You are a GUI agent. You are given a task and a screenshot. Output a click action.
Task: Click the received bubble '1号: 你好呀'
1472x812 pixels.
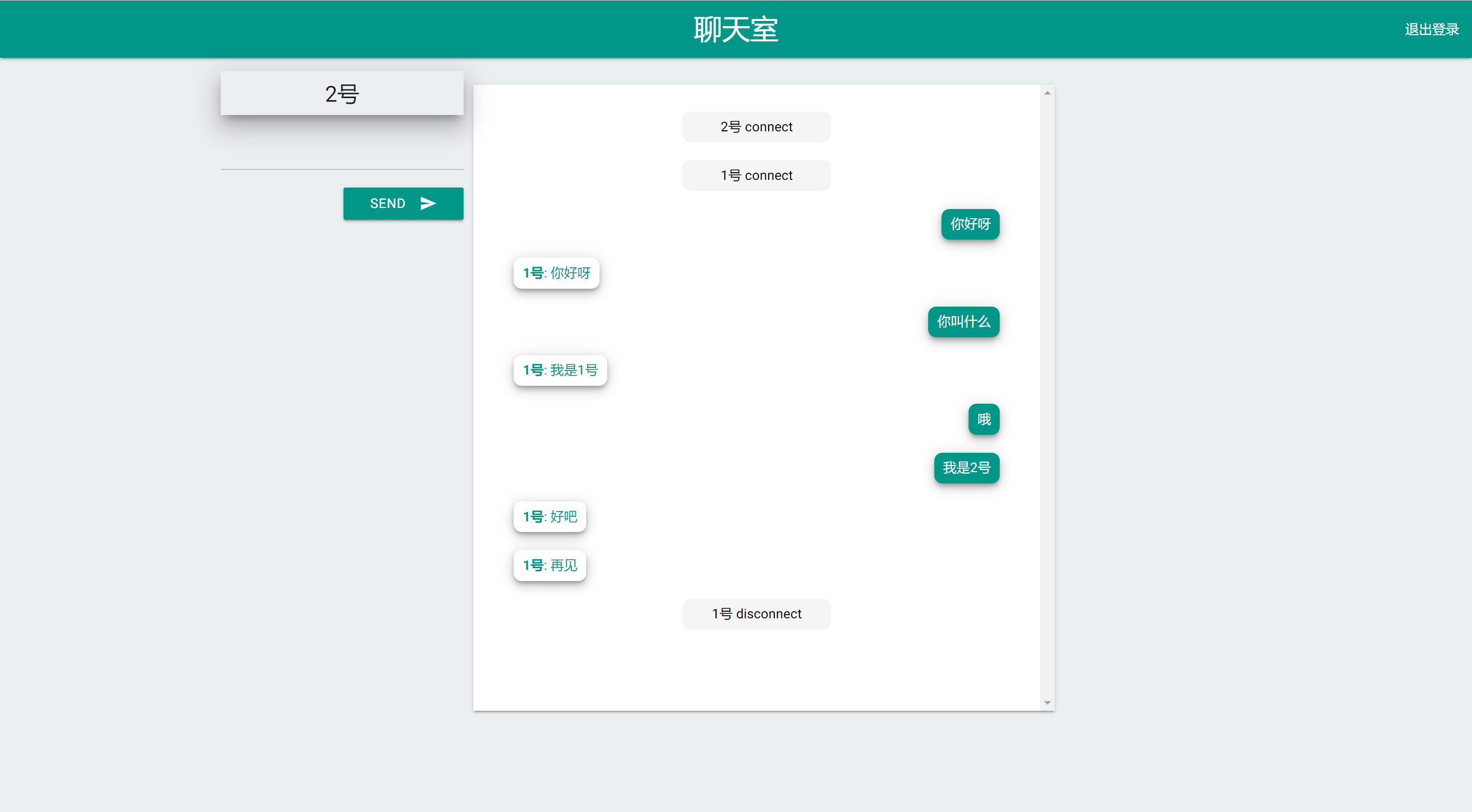(x=556, y=273)
